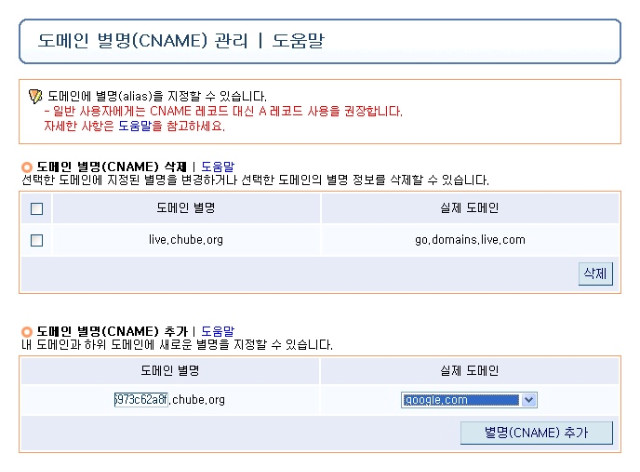Viewport: 640px width, 472px height.
Task: Open 도움말 link next to CNAME 삭제
Action: click(218, 167)
